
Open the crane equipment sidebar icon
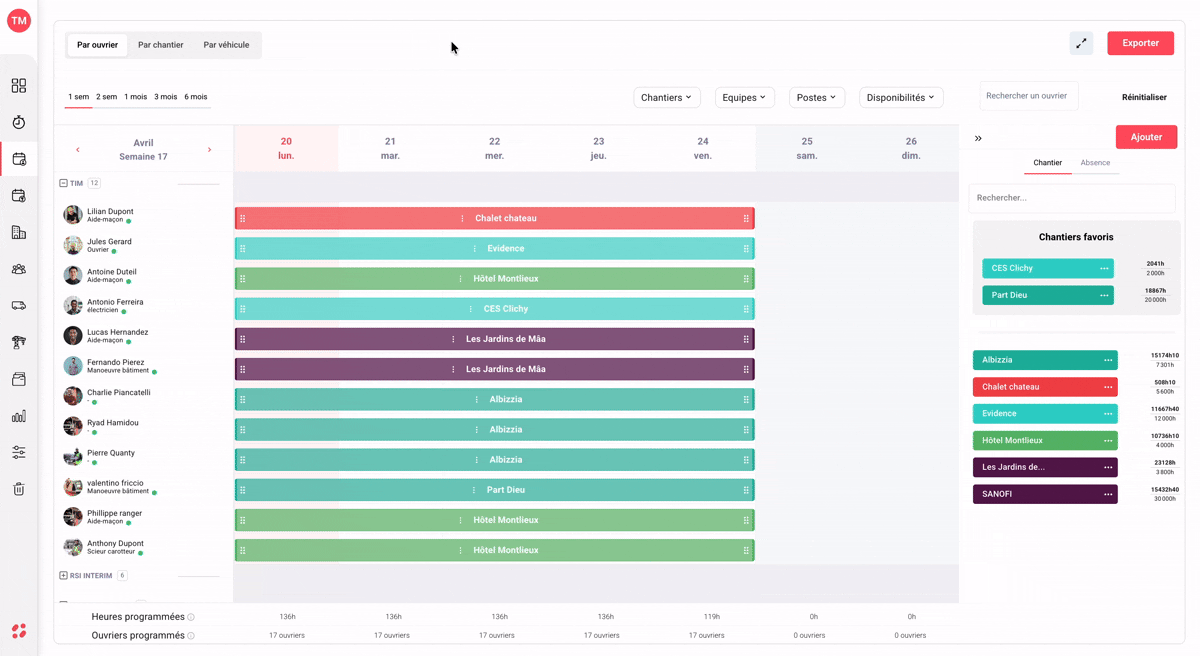19,342
